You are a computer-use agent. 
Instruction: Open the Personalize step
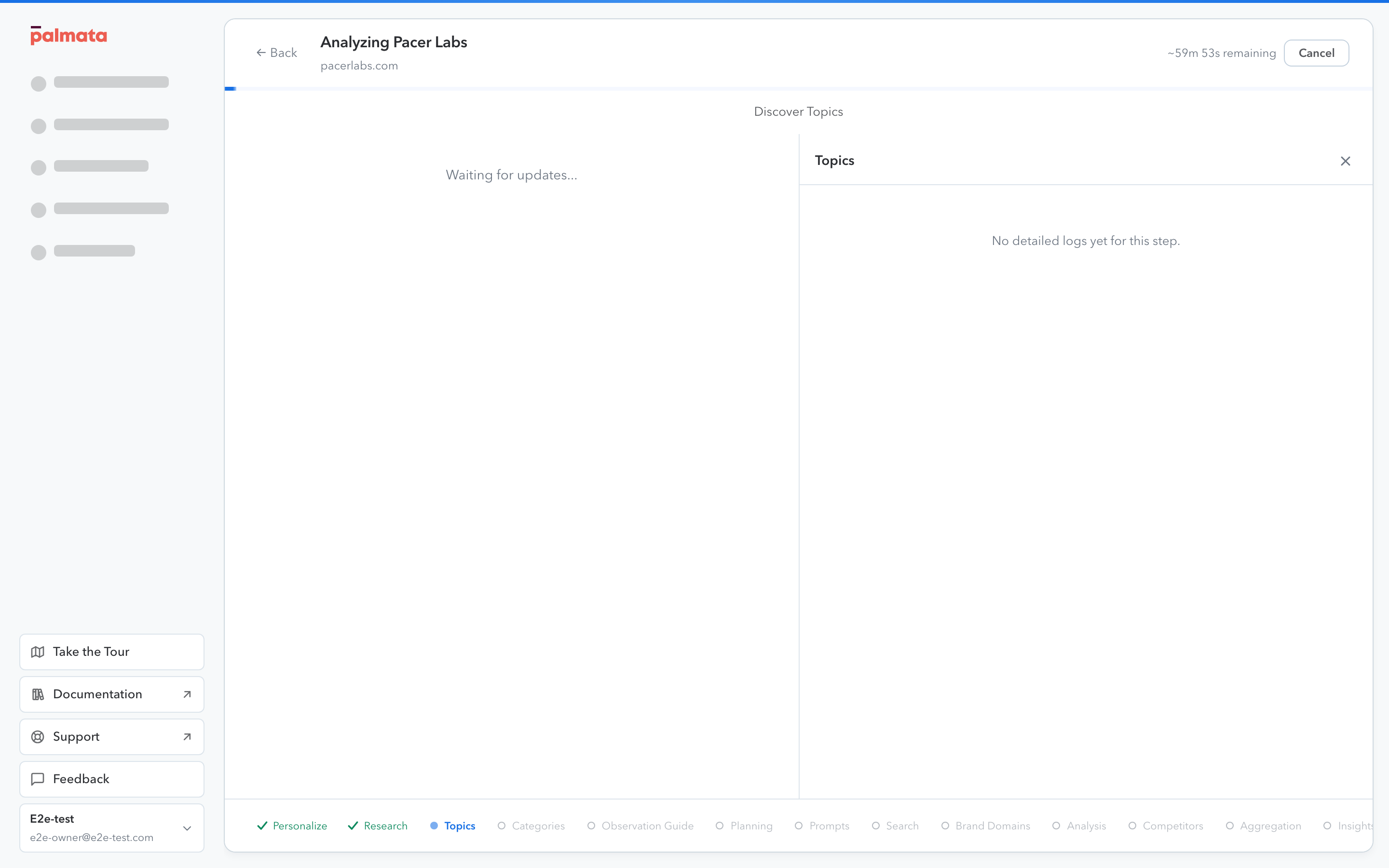point(292,826)
